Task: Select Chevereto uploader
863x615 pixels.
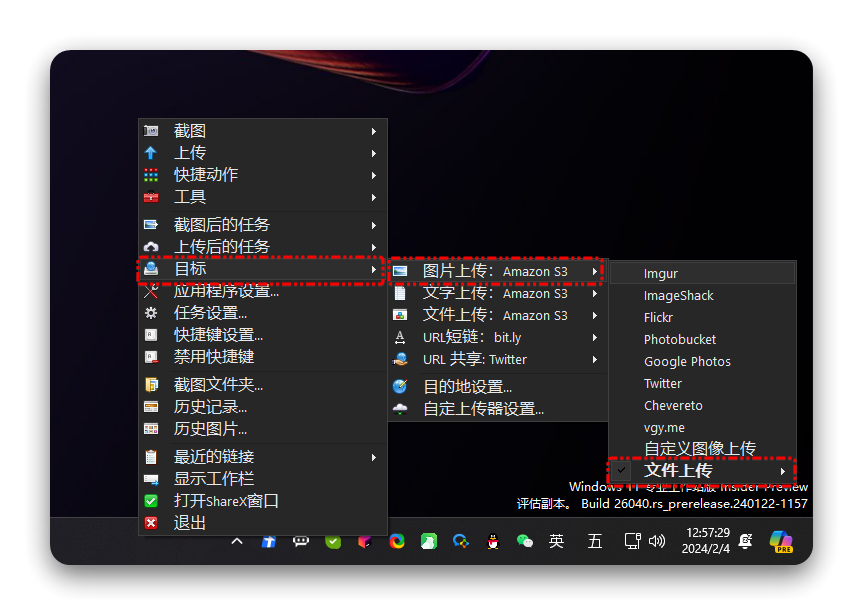Action: click(702, 406)
